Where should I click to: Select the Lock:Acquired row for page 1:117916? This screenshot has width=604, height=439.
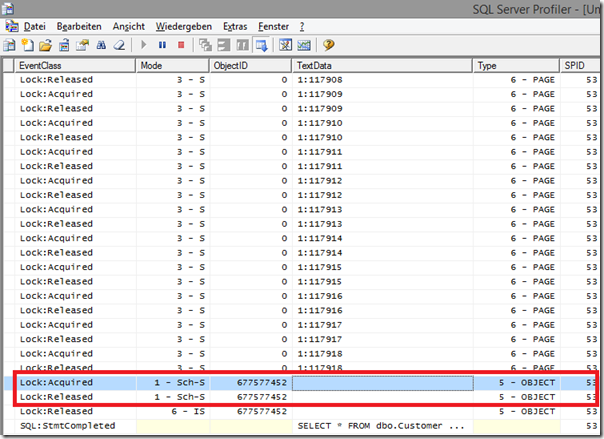click(x=302, y=296)
